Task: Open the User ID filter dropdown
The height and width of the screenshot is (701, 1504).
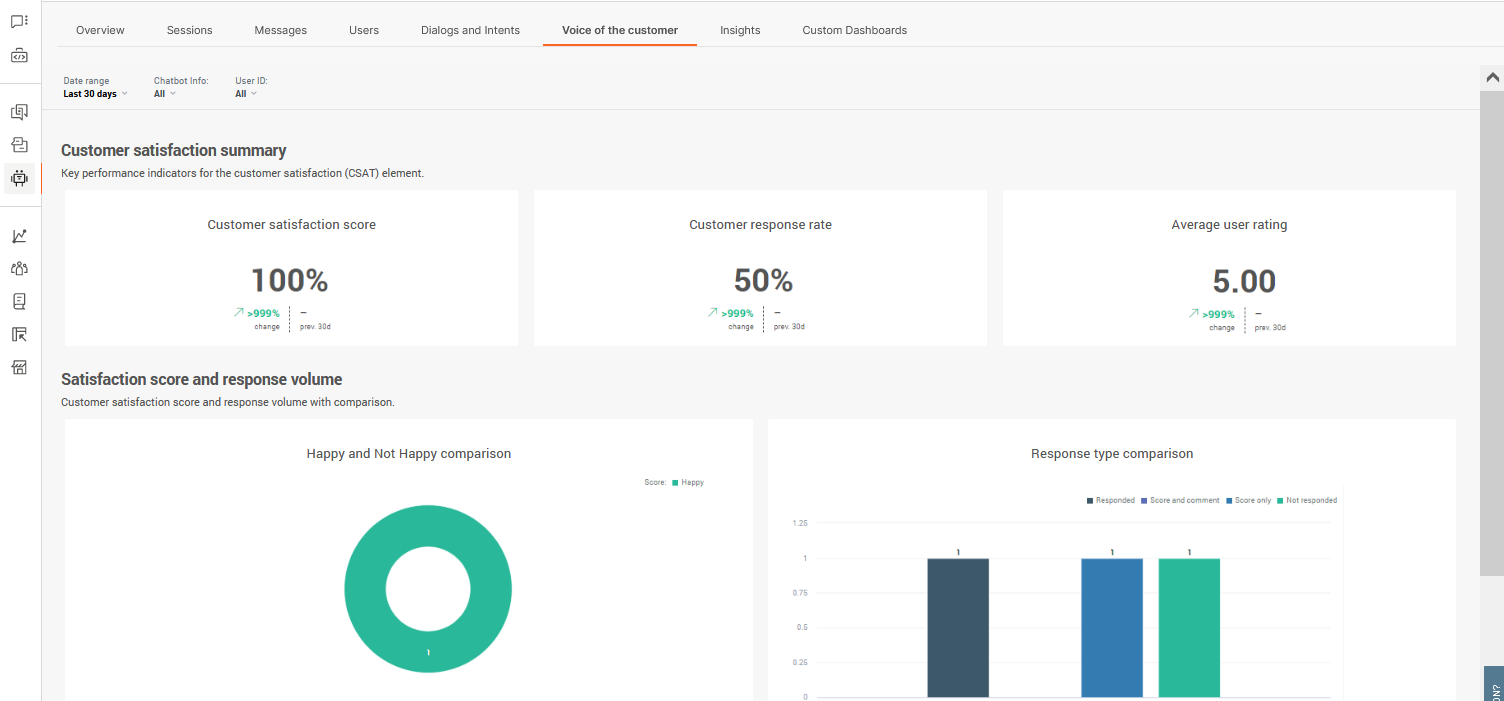Action: [246, 94]
